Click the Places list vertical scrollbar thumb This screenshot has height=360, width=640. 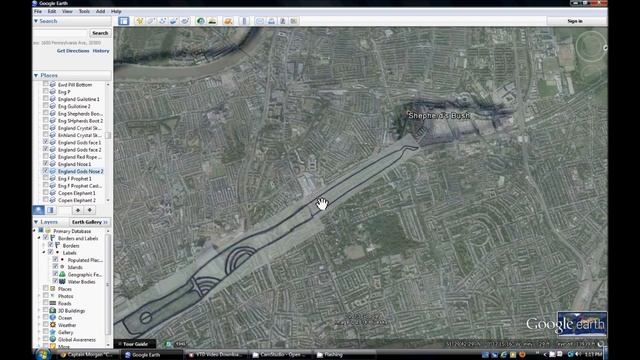point(108,135)
